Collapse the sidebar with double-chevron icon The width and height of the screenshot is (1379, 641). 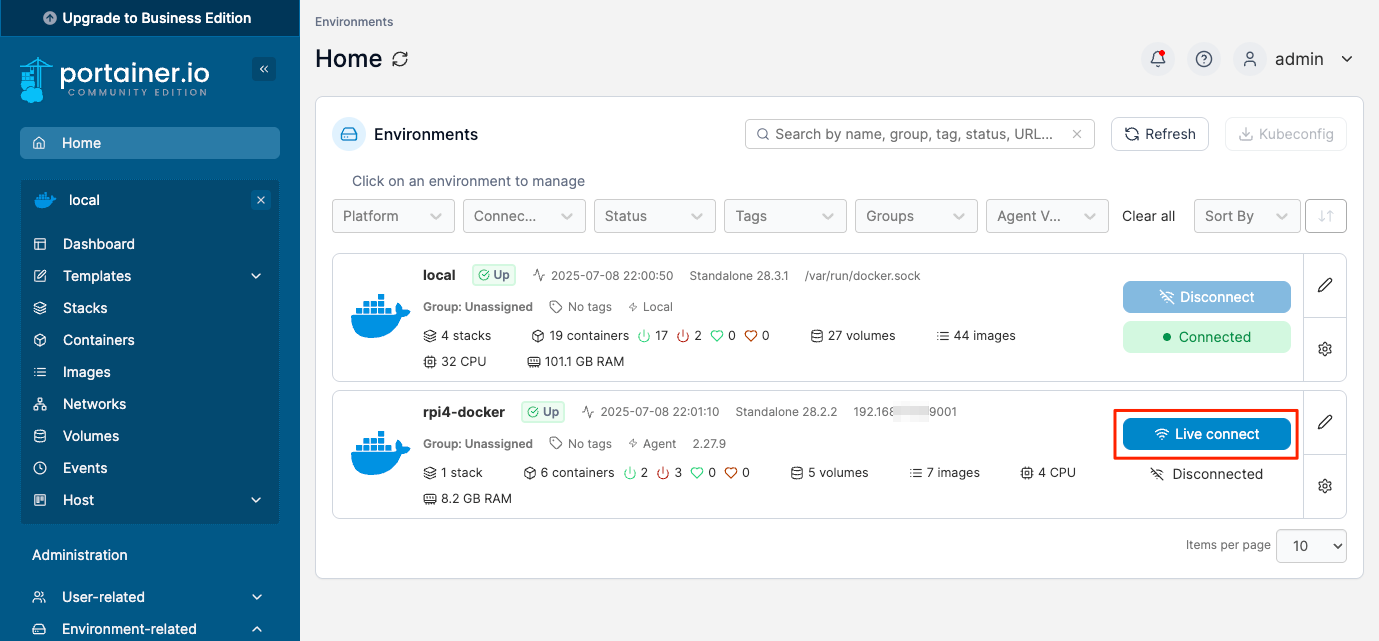coord(264,69)
